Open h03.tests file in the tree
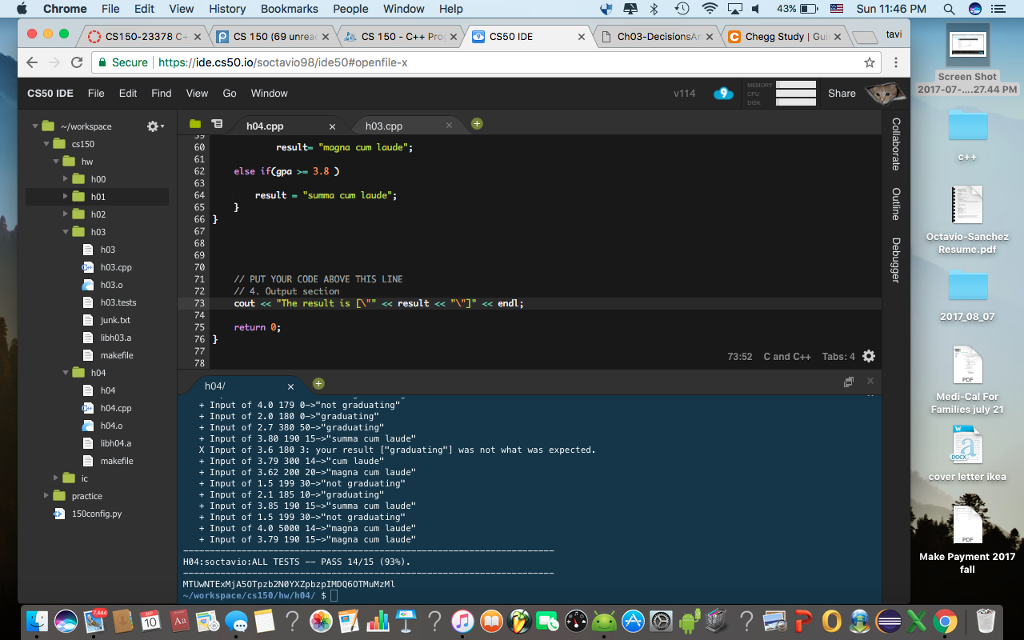1024x640 pixels. (x=118, y=302)
